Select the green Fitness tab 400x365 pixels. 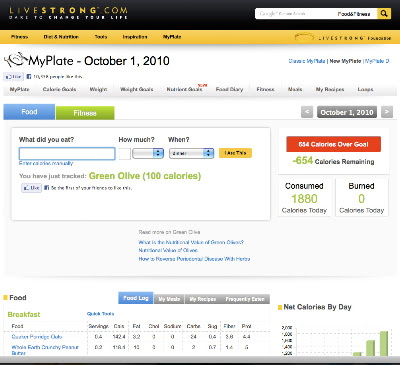[85, 113]
